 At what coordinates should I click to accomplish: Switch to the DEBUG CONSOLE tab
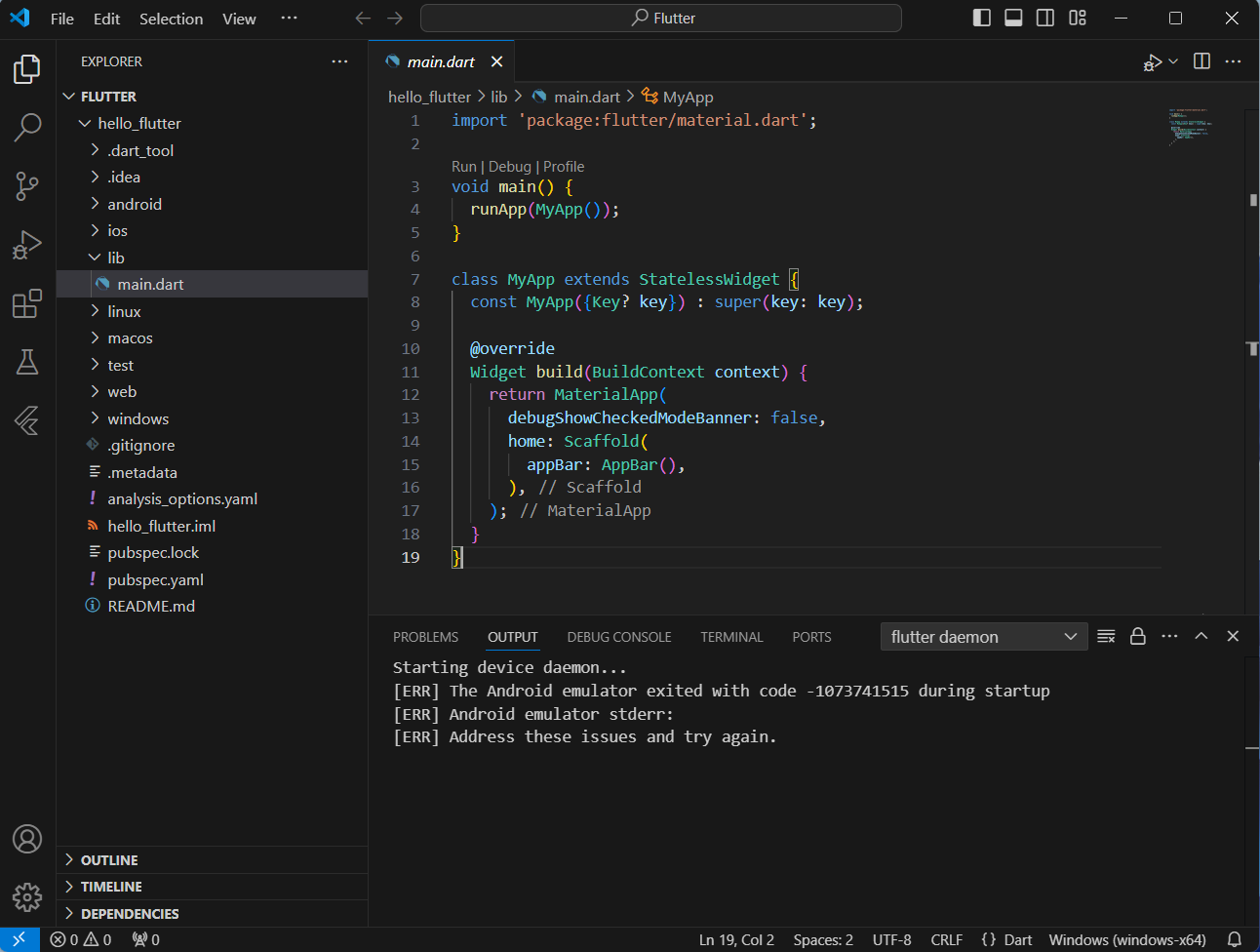(x=619, y=637)
